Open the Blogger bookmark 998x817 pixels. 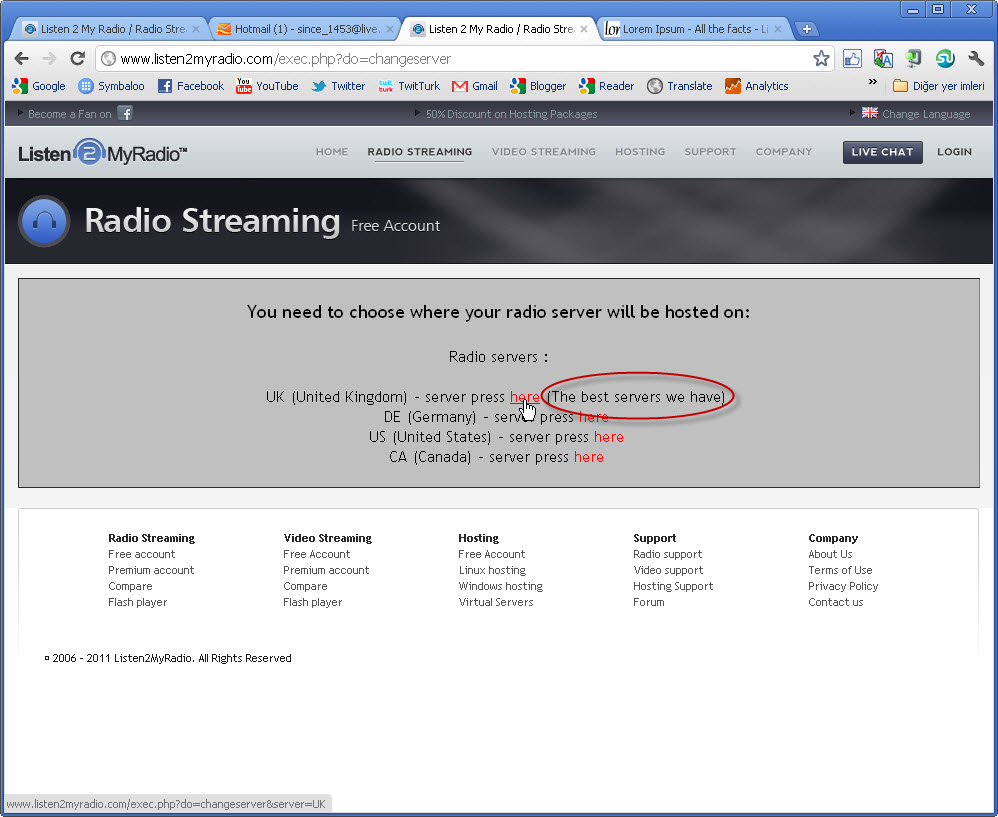pyautogui.click(x=538, y=86)
